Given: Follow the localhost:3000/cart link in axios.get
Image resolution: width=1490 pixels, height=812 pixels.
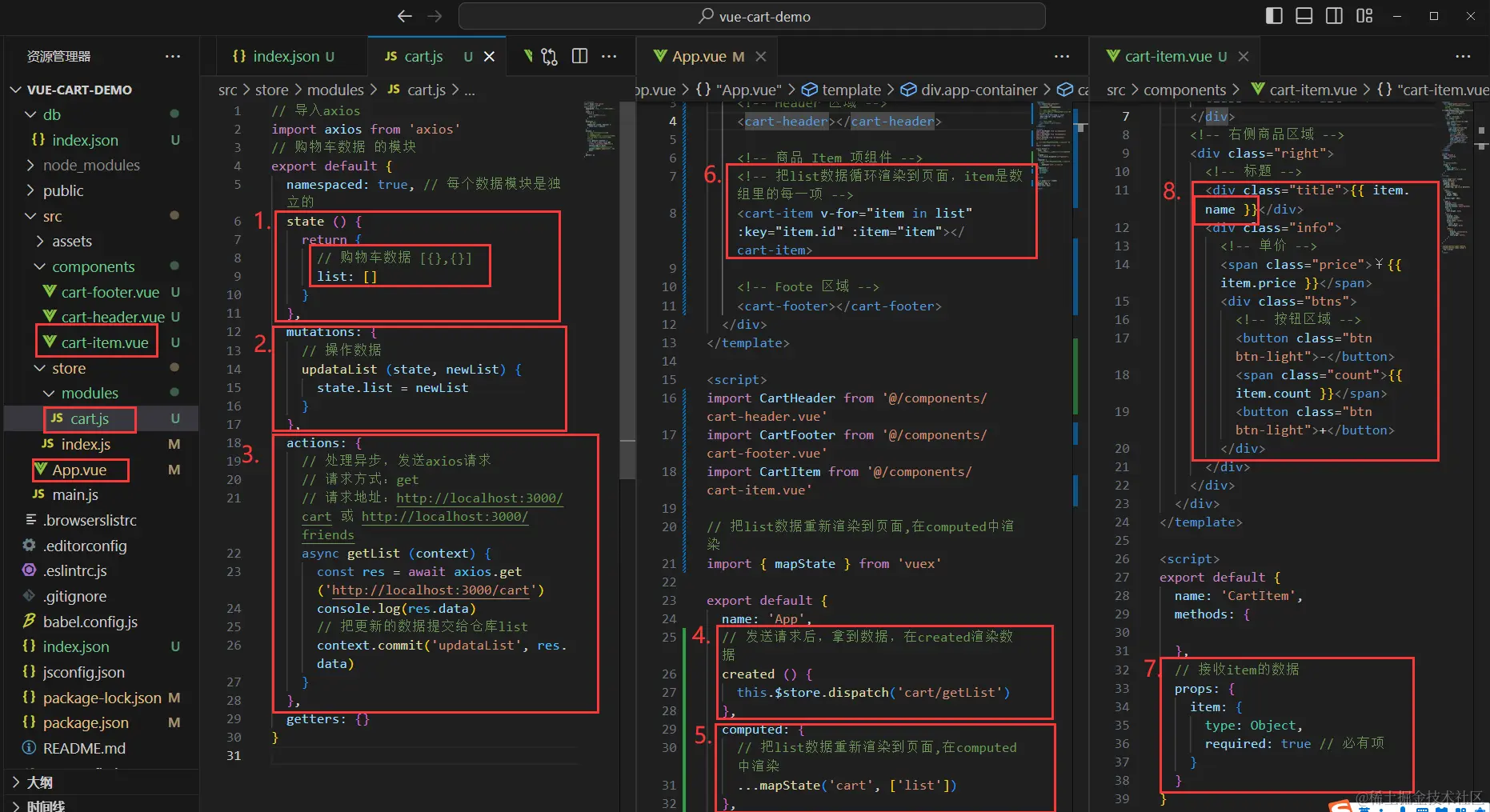Looking at the screenshot, I should point(431,590).
